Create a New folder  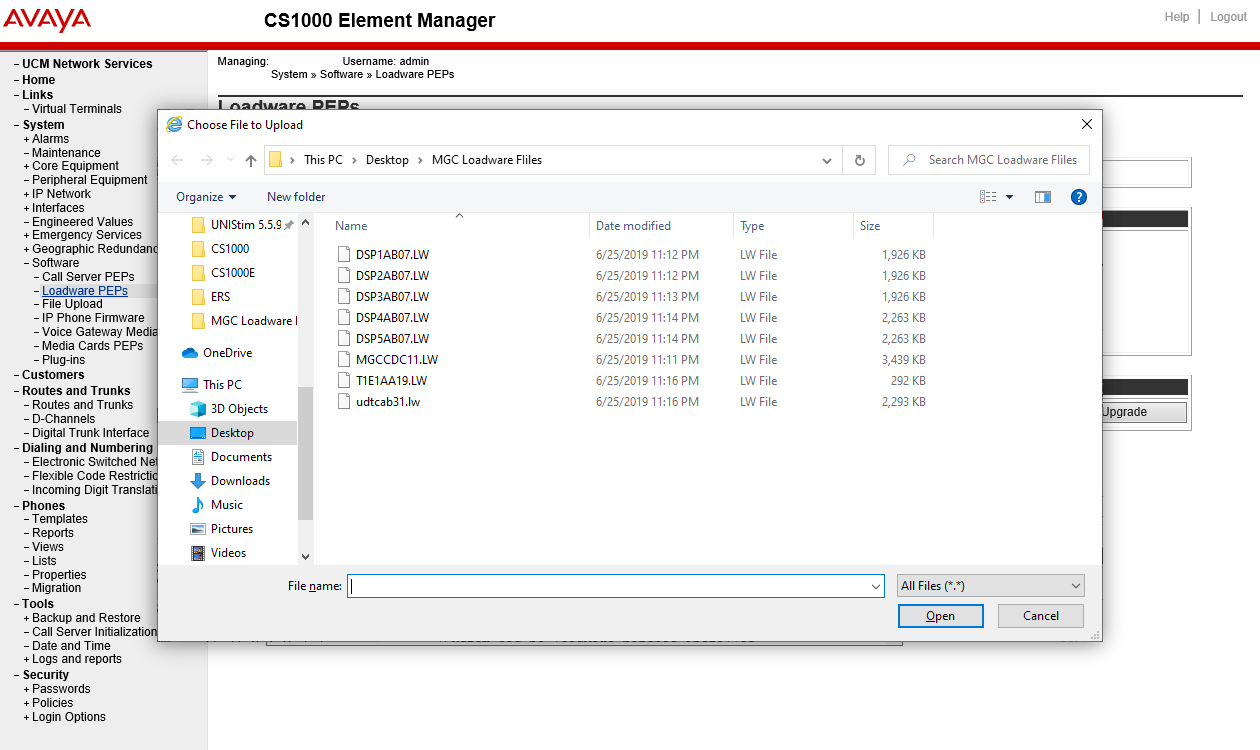click(296, 197)
